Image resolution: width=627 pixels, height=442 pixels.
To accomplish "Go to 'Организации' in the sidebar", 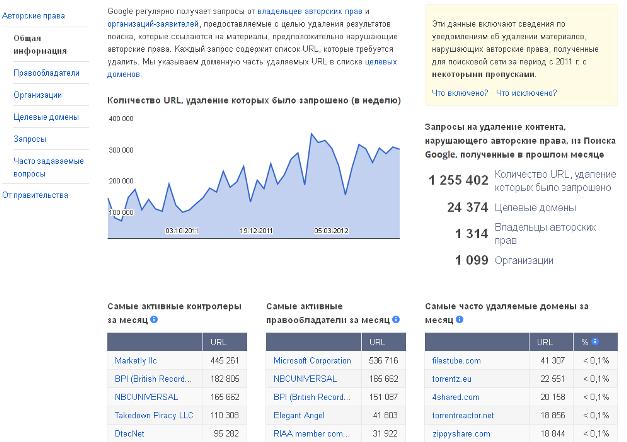I will coord(38,96).
